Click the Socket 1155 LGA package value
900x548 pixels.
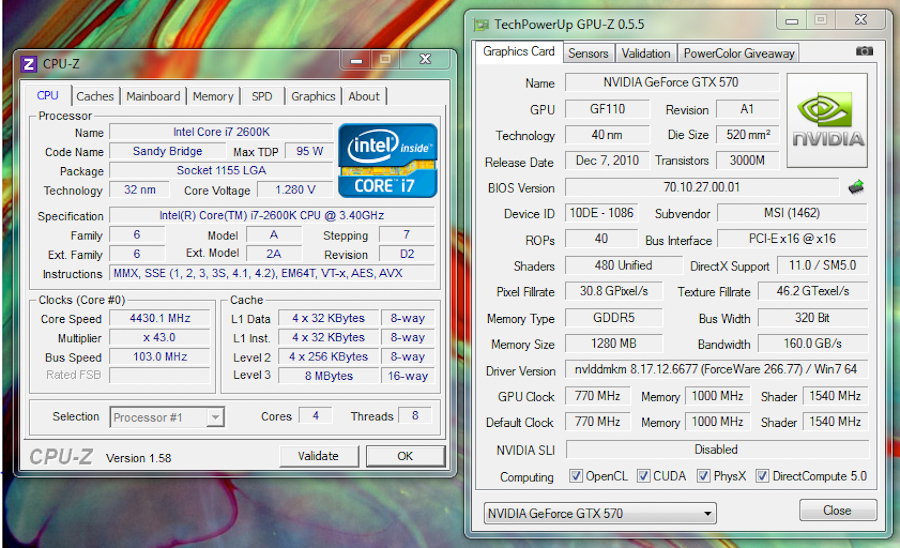coord(222,170)
